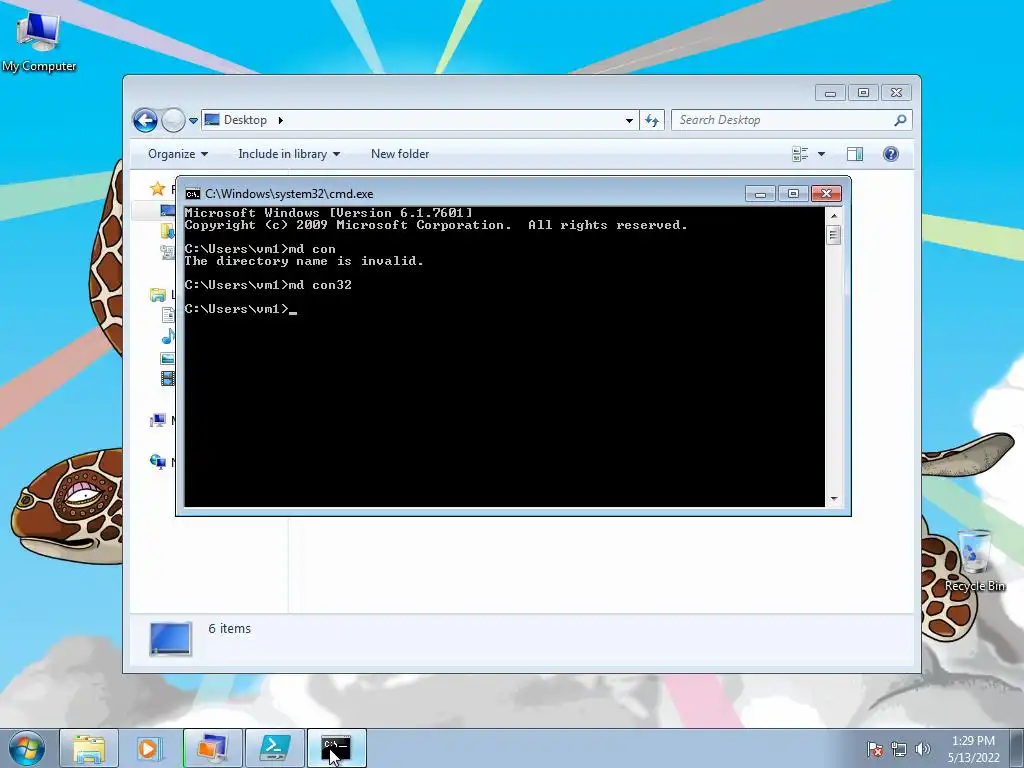Close the Explorer Desktop window
1024x768 pixels.
[x=896, y=93]
